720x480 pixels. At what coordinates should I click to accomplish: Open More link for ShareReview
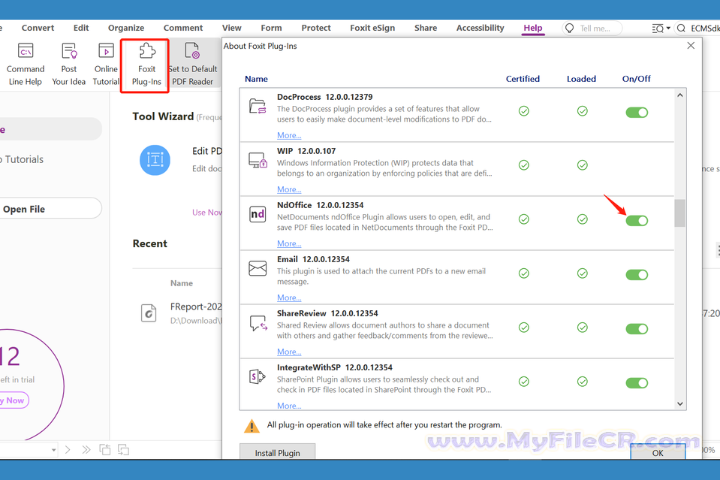click(289, 352)
